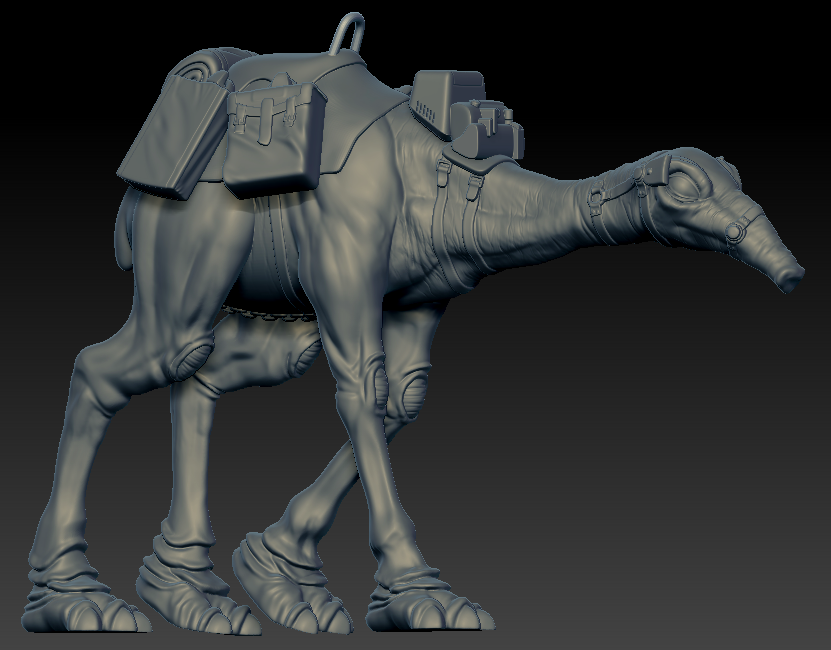The height and width of the screenshot is (650, 831).
Task: Select the buckled saddlebag with two straps
Action: [273, 141]
